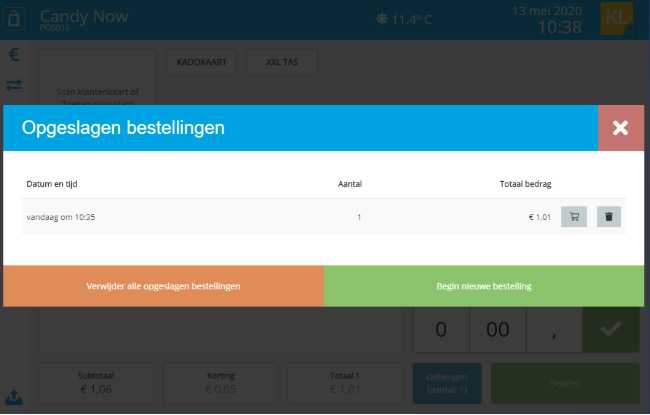Delete the saved order from 10:35
Screen dimensions: 650x415
click(x=609, y=216)
